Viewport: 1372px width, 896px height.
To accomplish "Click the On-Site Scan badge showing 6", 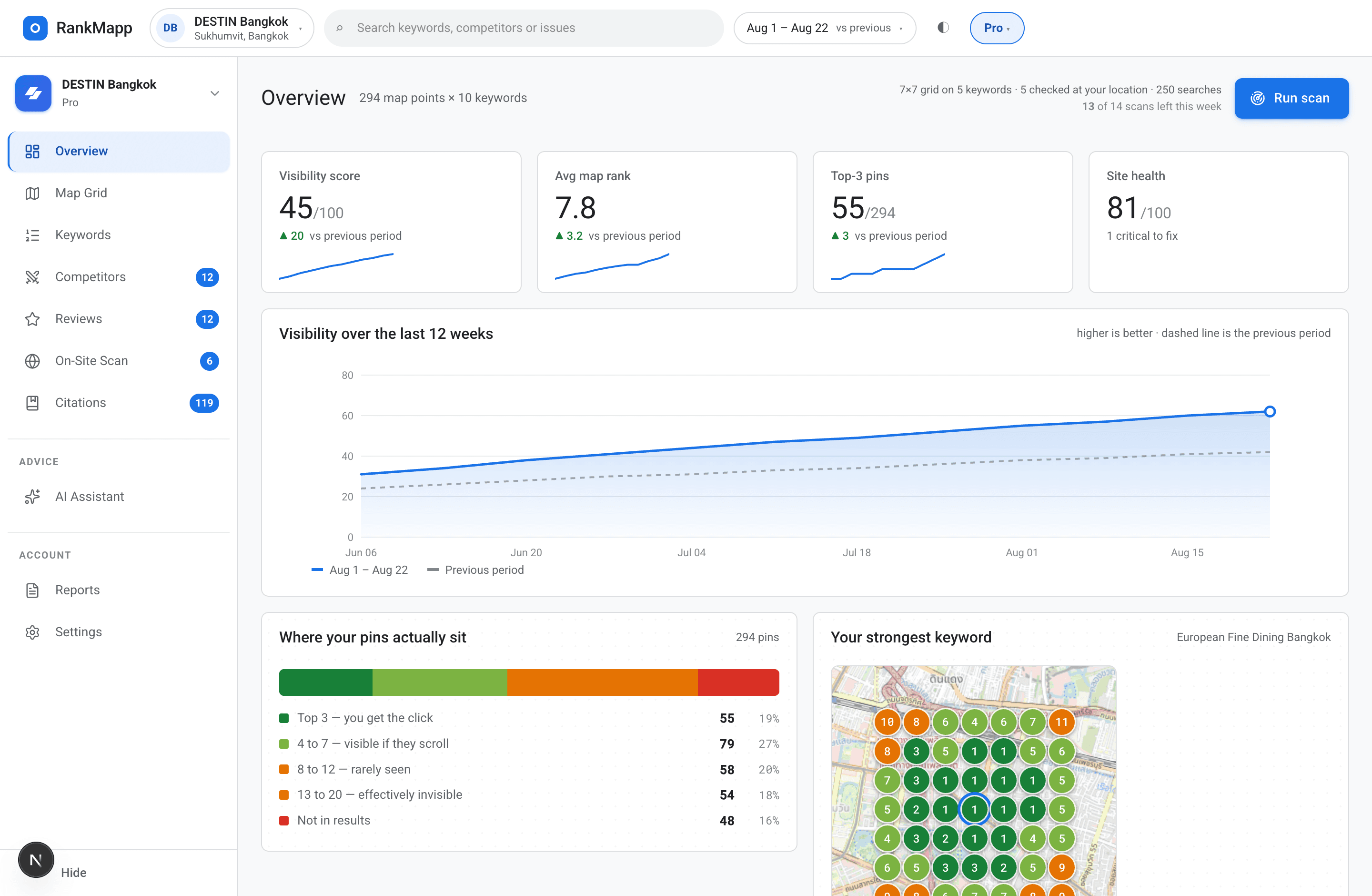I will tap(209, 361).
